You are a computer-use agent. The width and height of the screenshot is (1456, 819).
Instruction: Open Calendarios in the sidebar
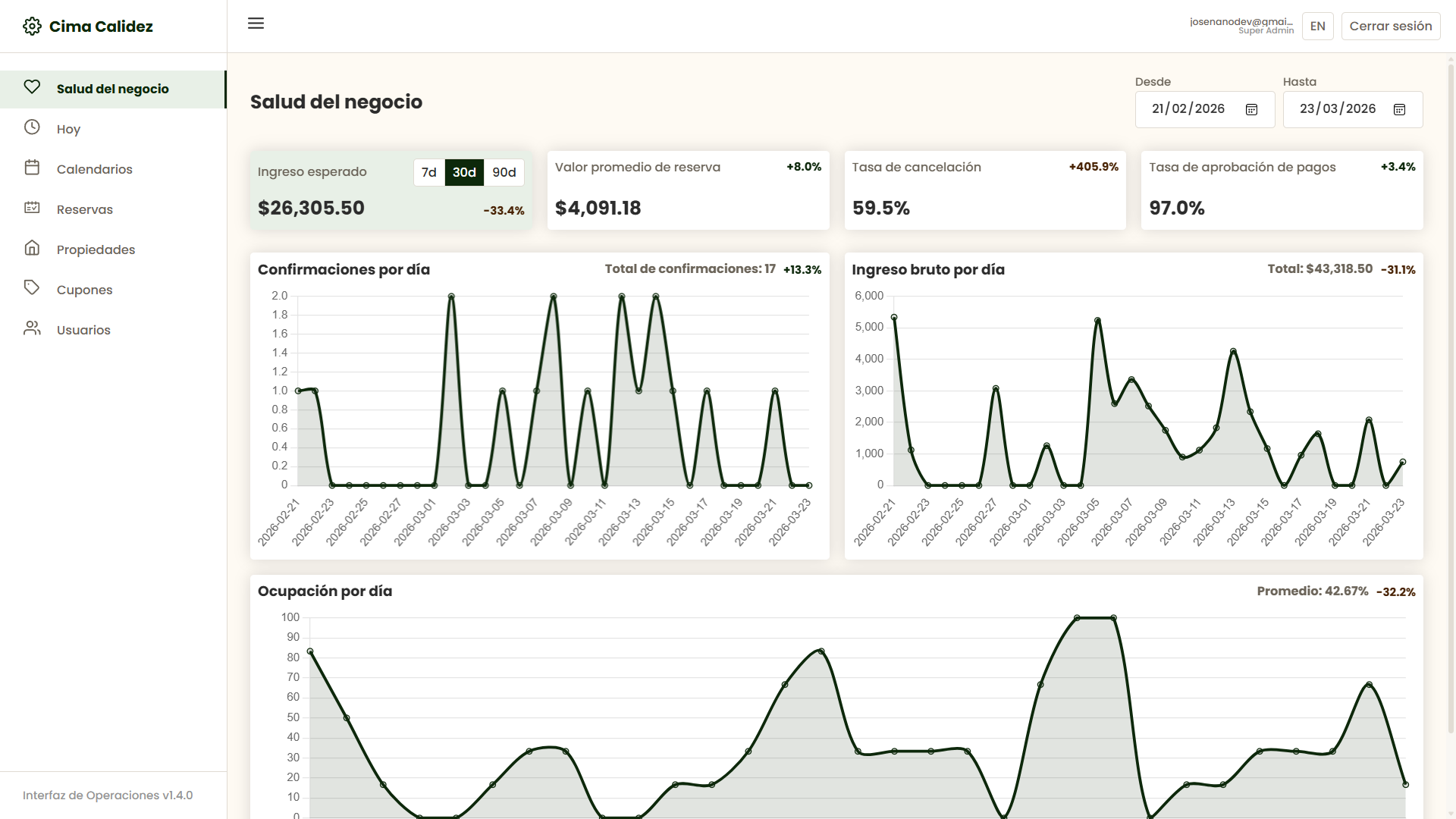tap(112, 170)
